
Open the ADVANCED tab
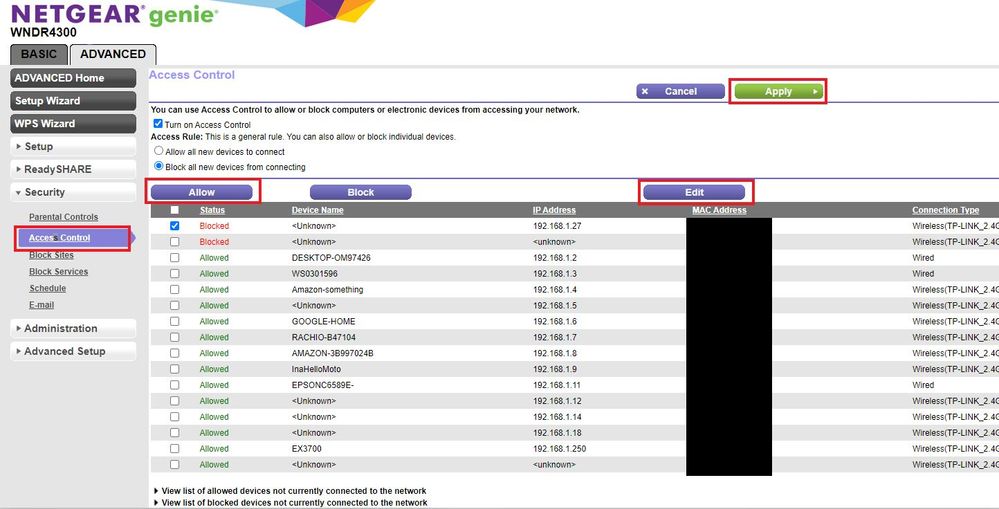(113, 54)
